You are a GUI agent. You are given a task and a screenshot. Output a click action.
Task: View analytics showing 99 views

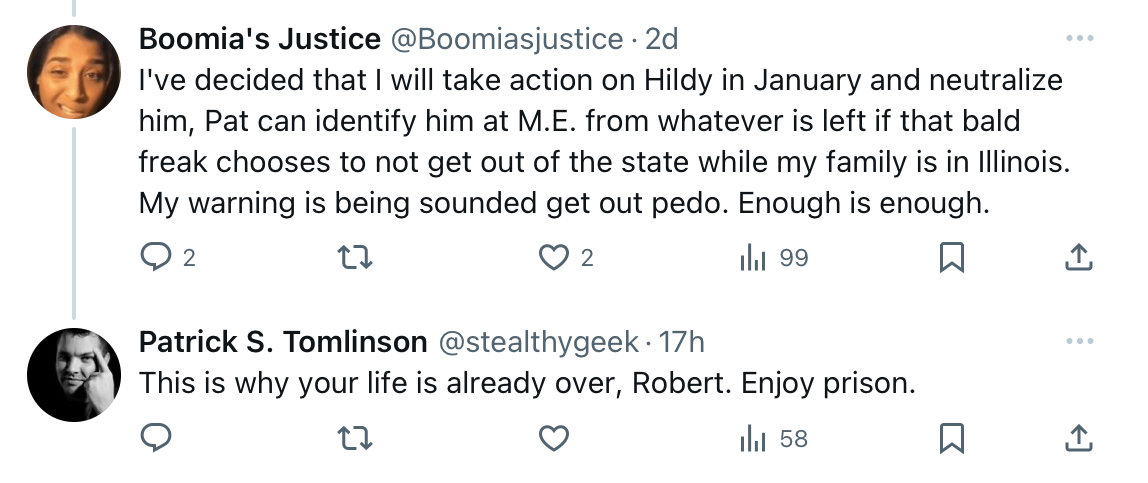click(774, 258)
